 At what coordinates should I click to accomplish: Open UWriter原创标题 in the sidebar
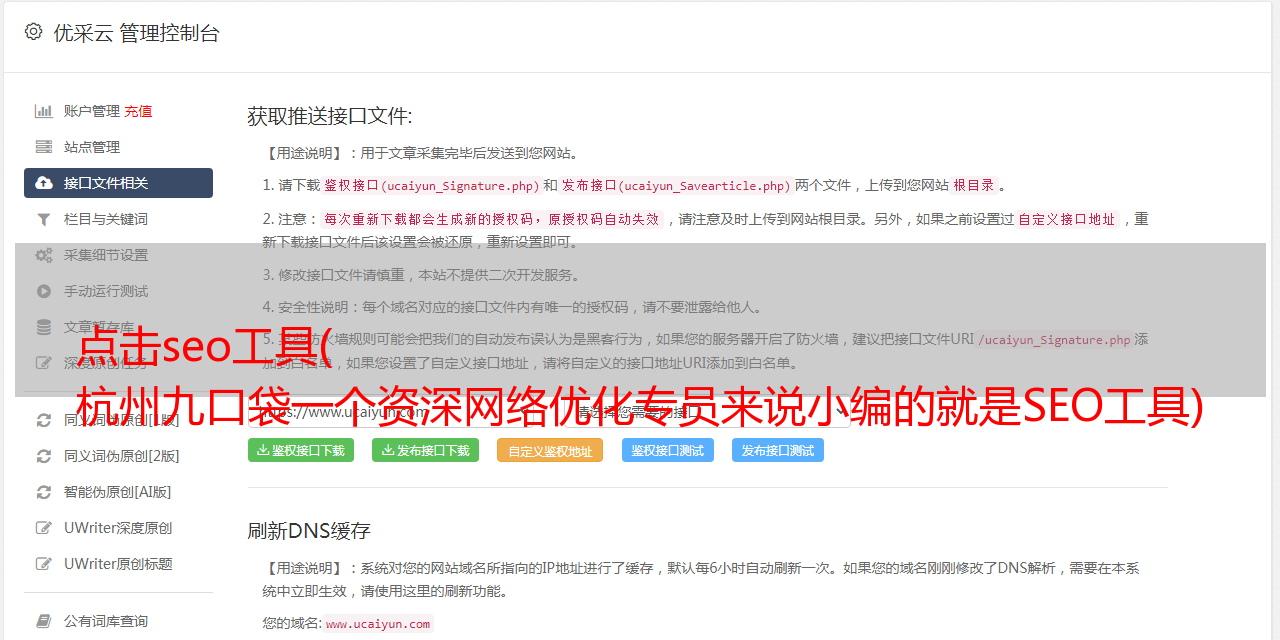(118, 564)
